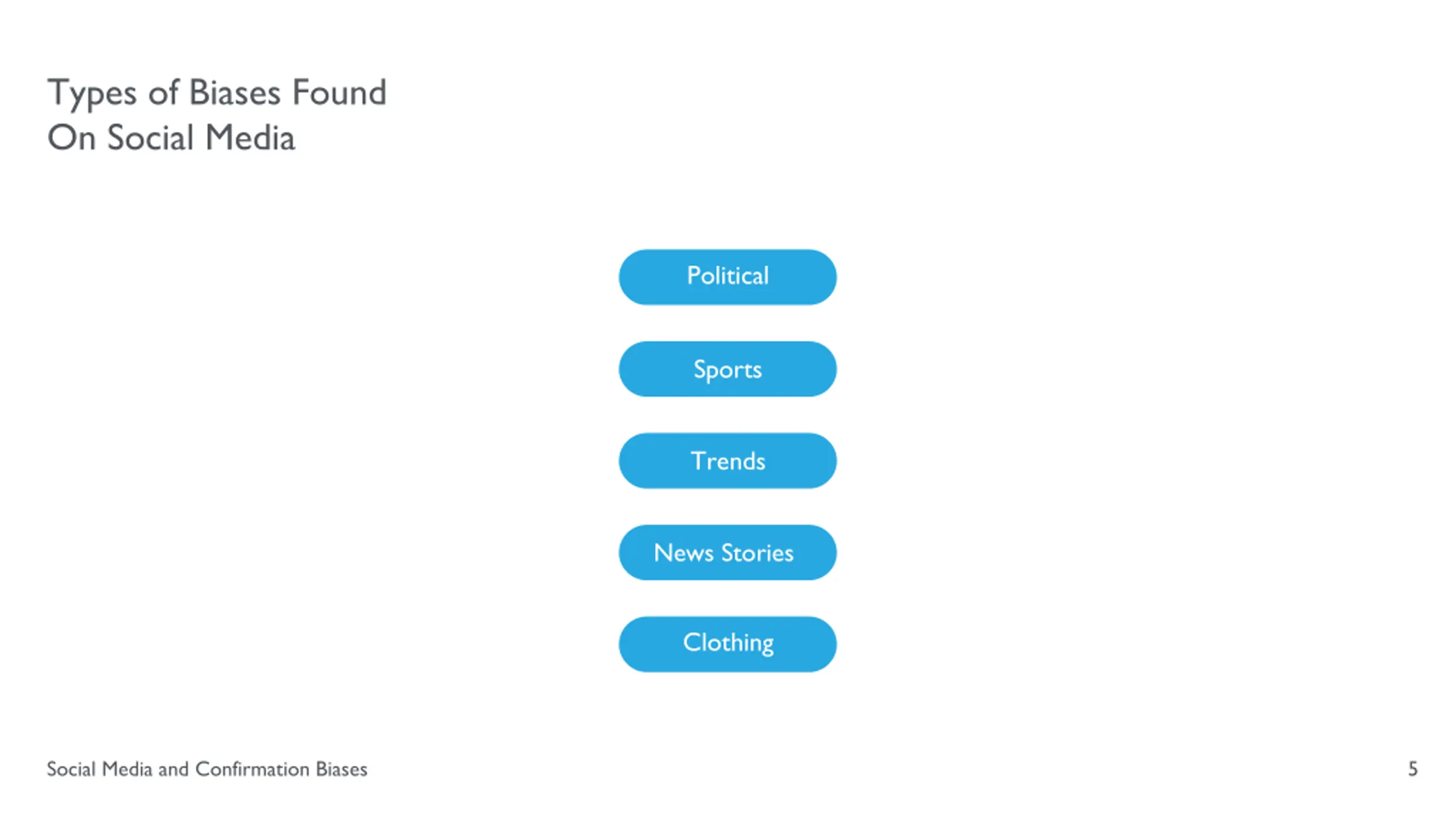Place cursor on 'Found' in the title

[340, 92]
